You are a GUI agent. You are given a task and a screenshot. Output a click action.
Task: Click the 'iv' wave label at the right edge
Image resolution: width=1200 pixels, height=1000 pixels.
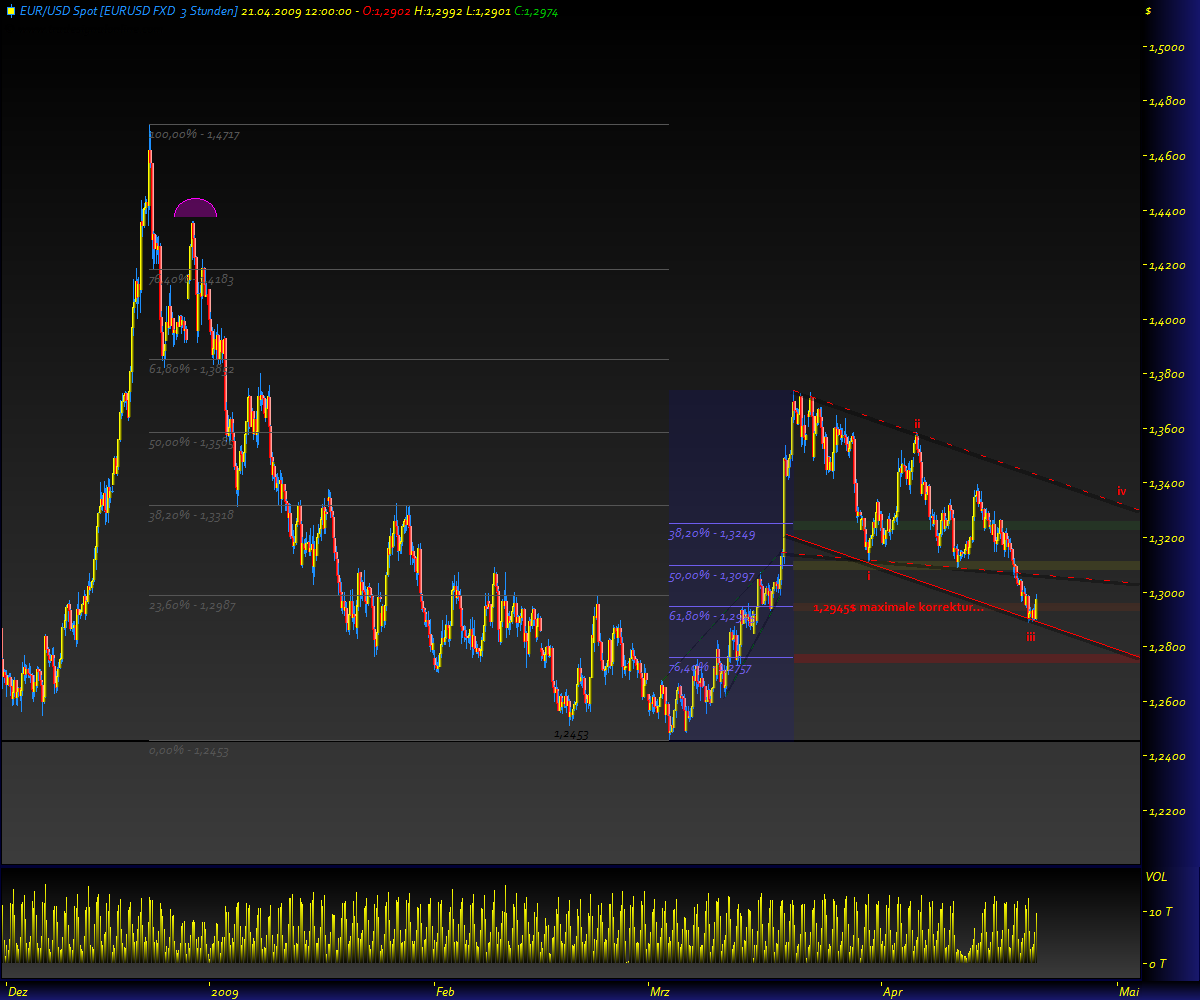(x=1121, y=491)
